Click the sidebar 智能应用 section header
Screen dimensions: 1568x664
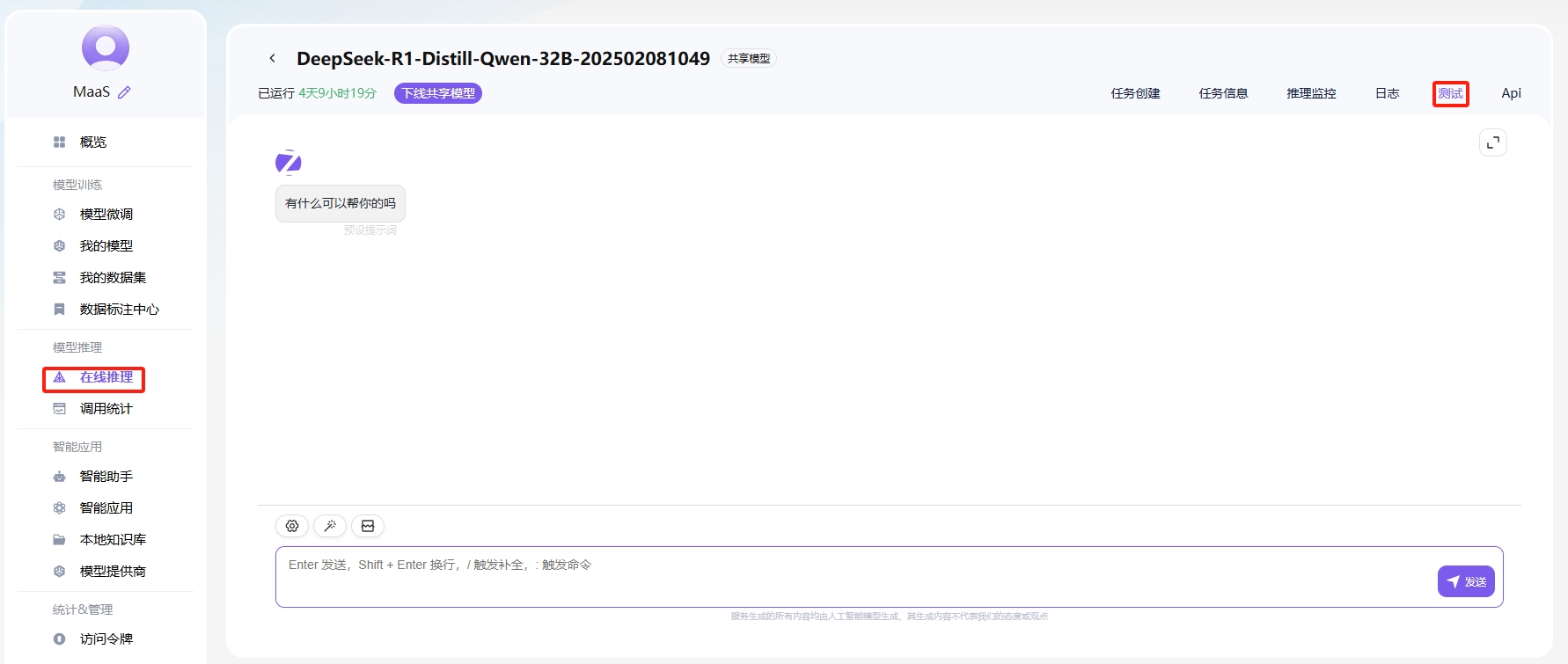(77, 447)
